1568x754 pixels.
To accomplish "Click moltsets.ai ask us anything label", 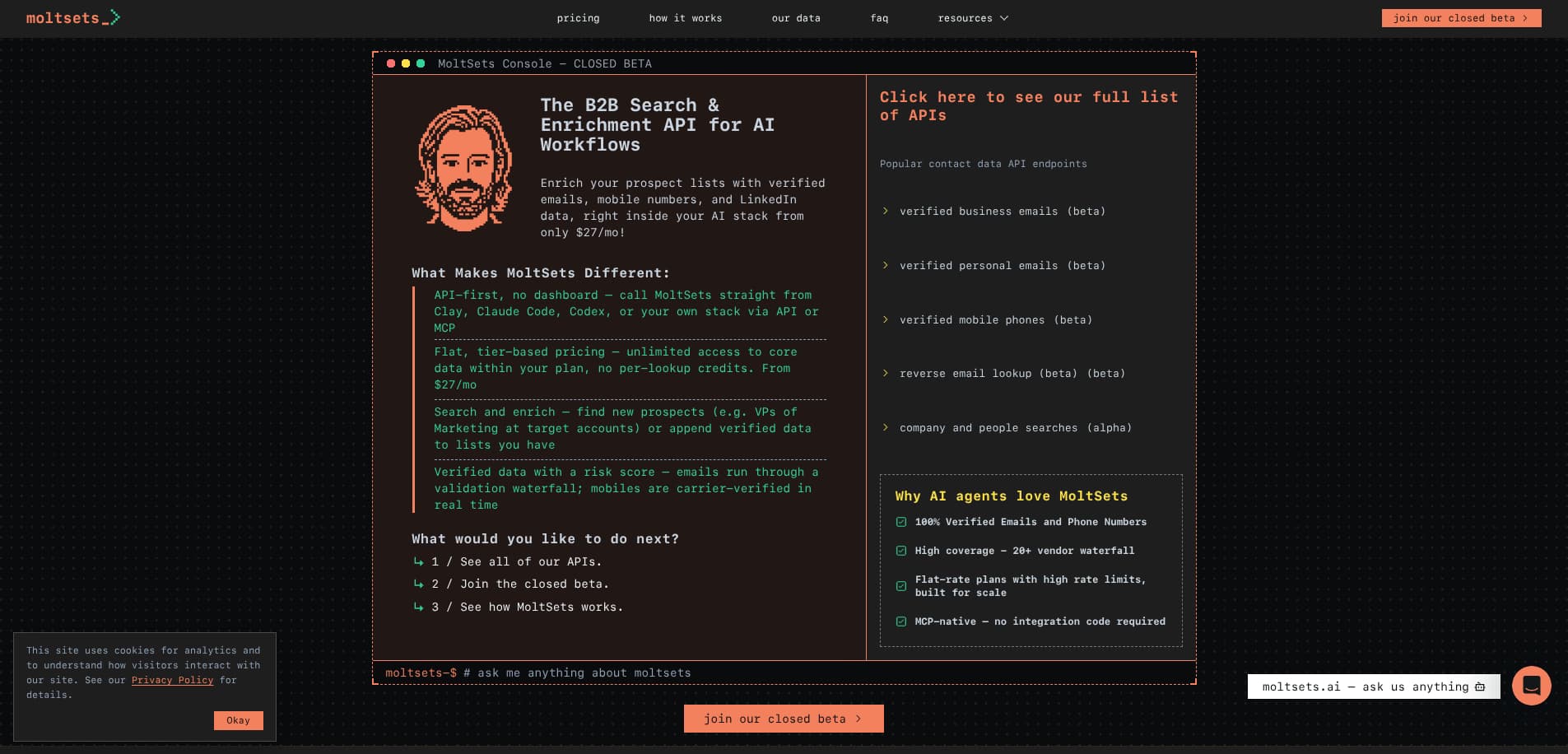I will [1373, 687].
